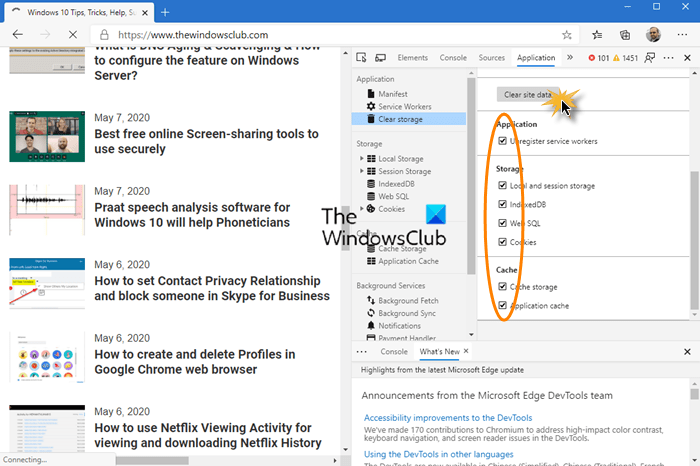
Task: Close the Windows 10 Tips browser tab
Action: 145,13
